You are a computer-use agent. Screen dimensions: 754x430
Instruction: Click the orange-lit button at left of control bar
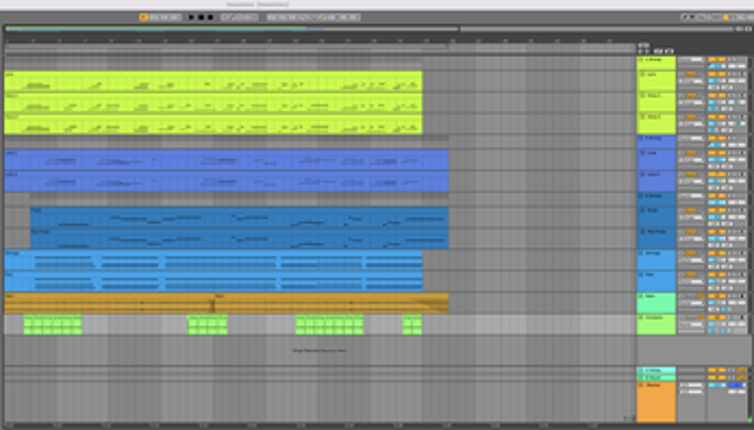pos(143,17)
